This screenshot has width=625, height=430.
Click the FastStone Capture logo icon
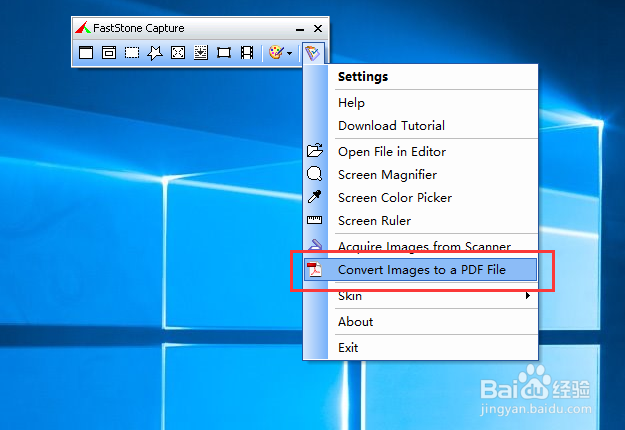pos(83,28)
